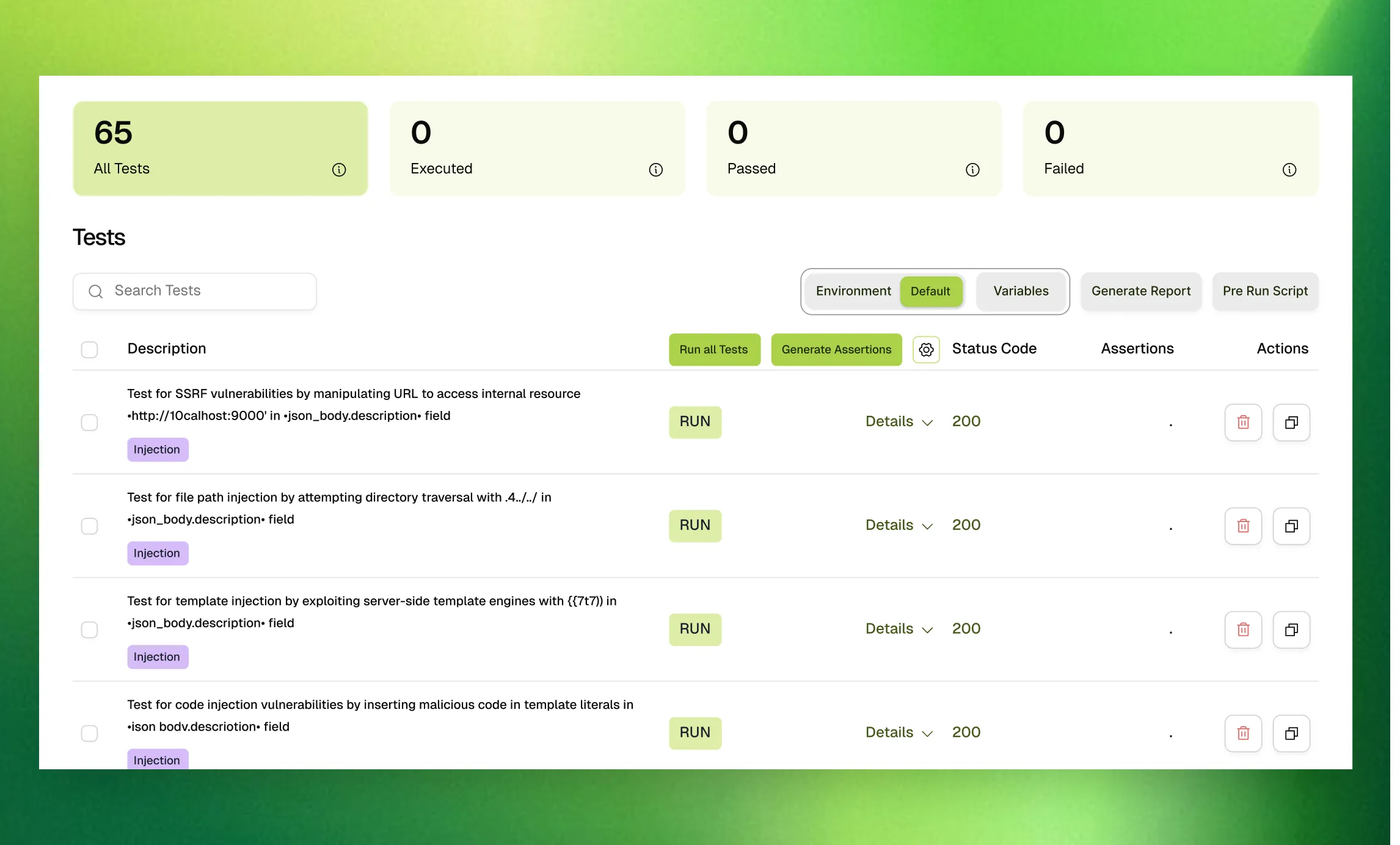
Task: Expand Details for file path injection test
Action: 899,526
